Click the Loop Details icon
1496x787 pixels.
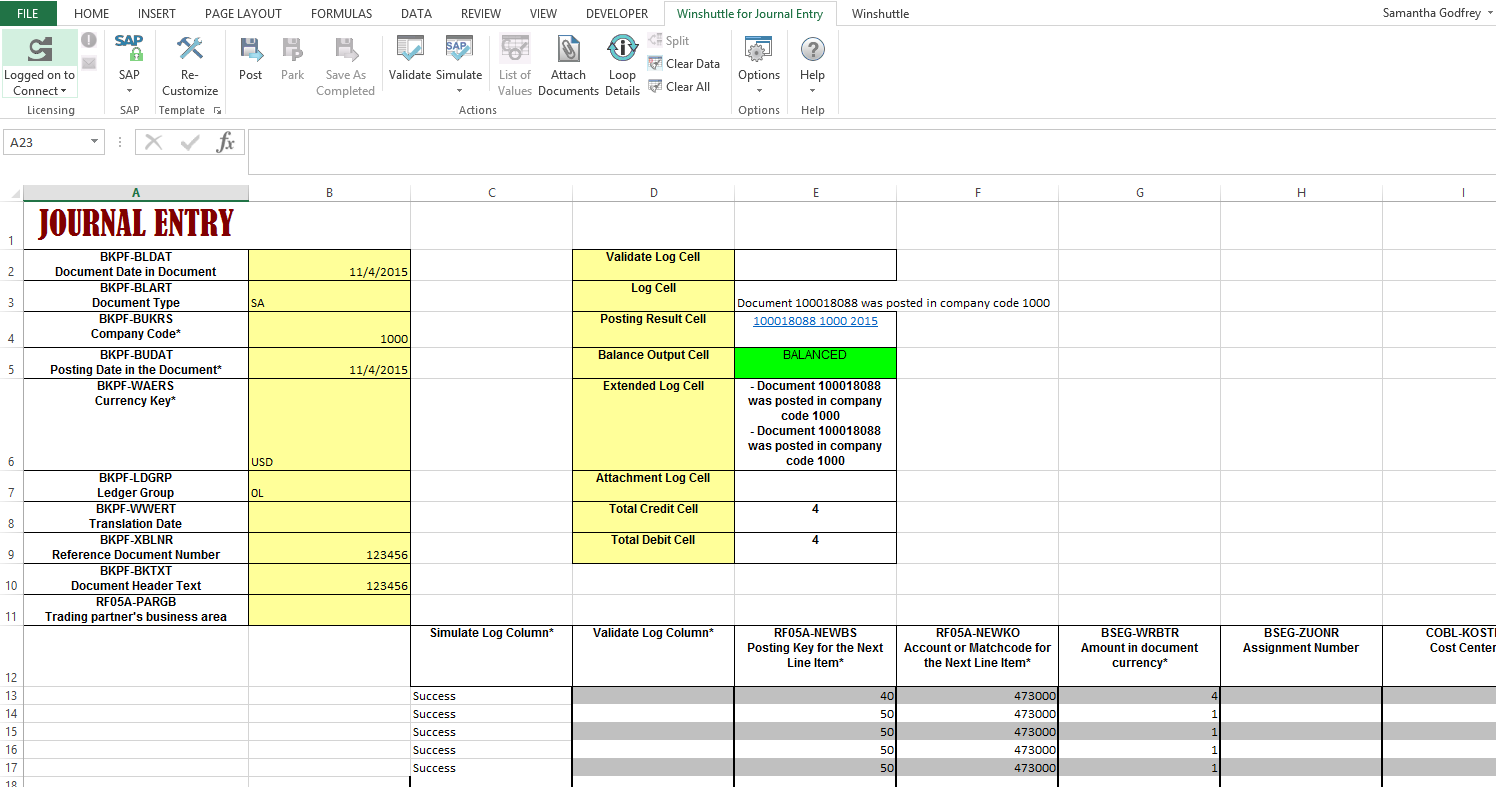click(x=622, y=47)
